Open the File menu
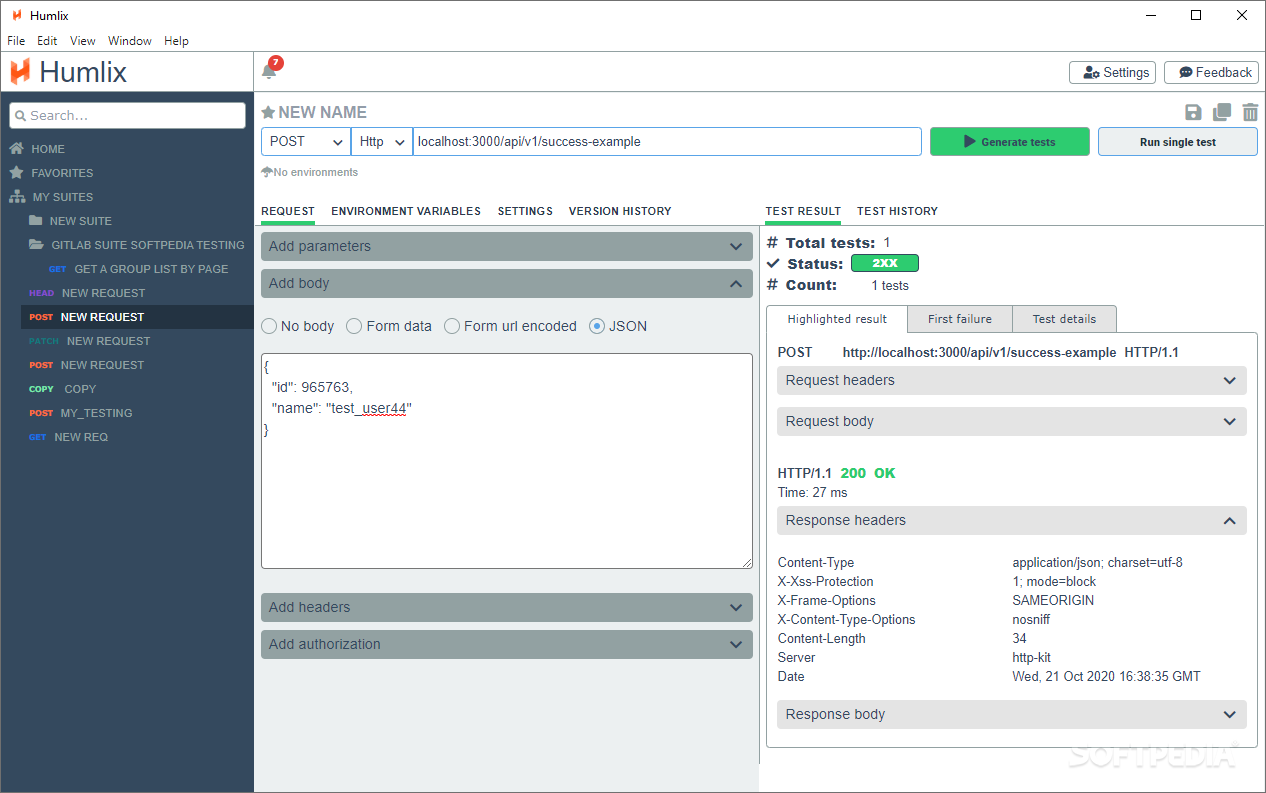1266x793 pixels. click(16, 41)
